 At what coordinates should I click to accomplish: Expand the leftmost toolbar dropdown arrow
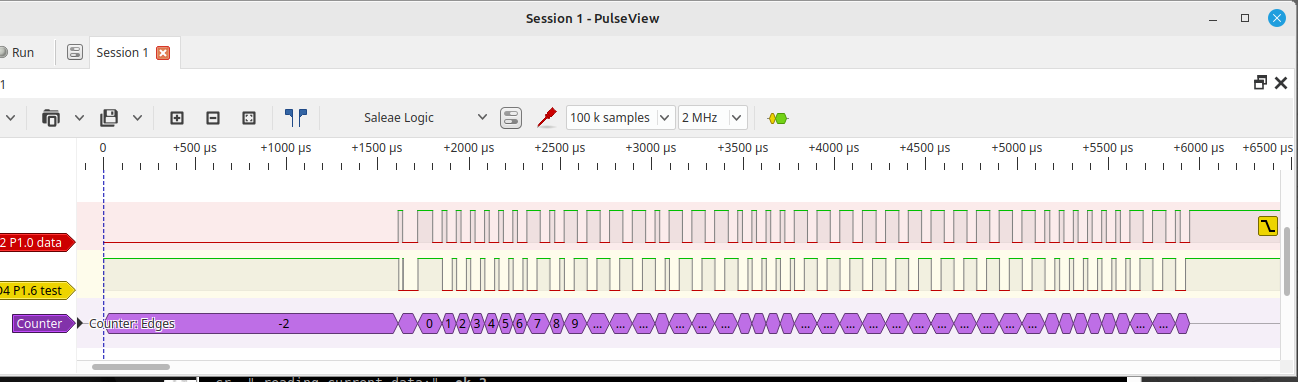pyautogui.click(x=11, y=117)
